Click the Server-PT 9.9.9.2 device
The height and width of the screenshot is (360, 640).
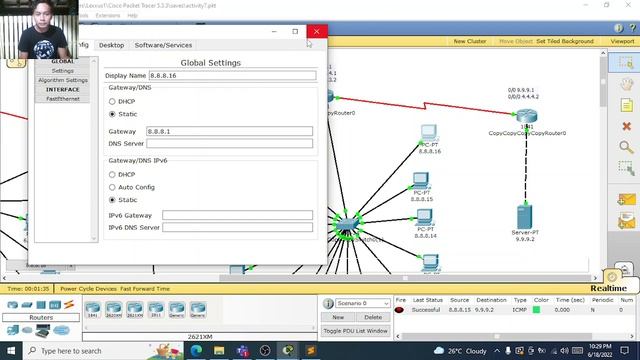point(524,218)
